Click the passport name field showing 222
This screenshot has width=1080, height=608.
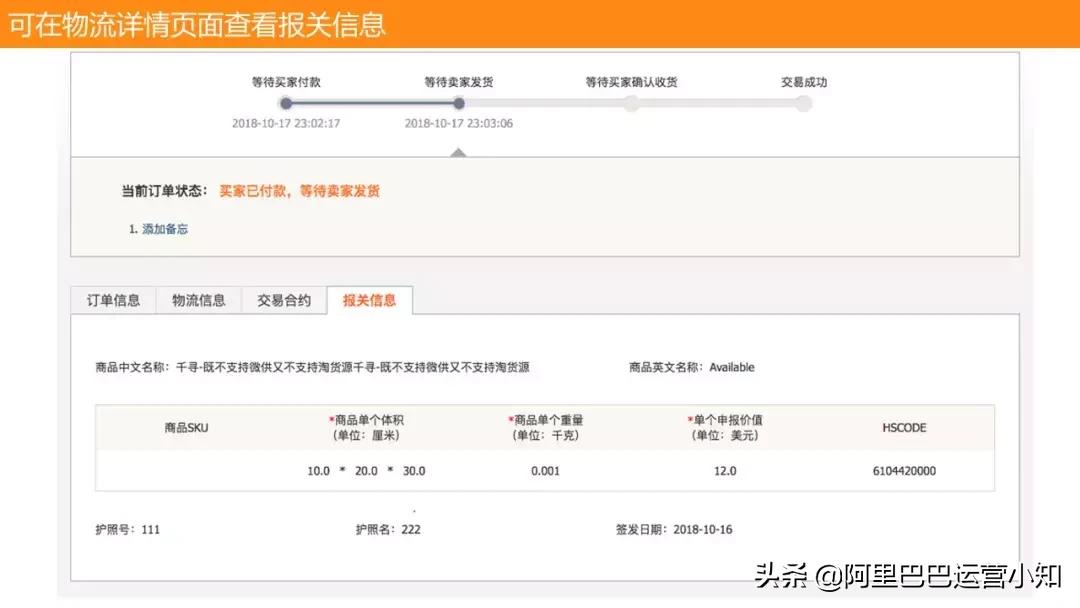tap(412, 530)
